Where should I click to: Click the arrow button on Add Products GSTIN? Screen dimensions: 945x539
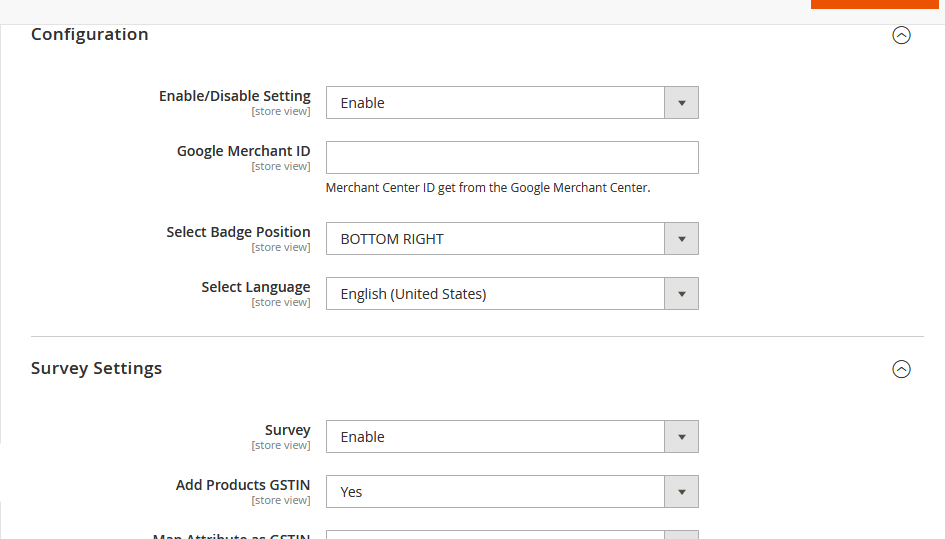click(x=681, y=492)
